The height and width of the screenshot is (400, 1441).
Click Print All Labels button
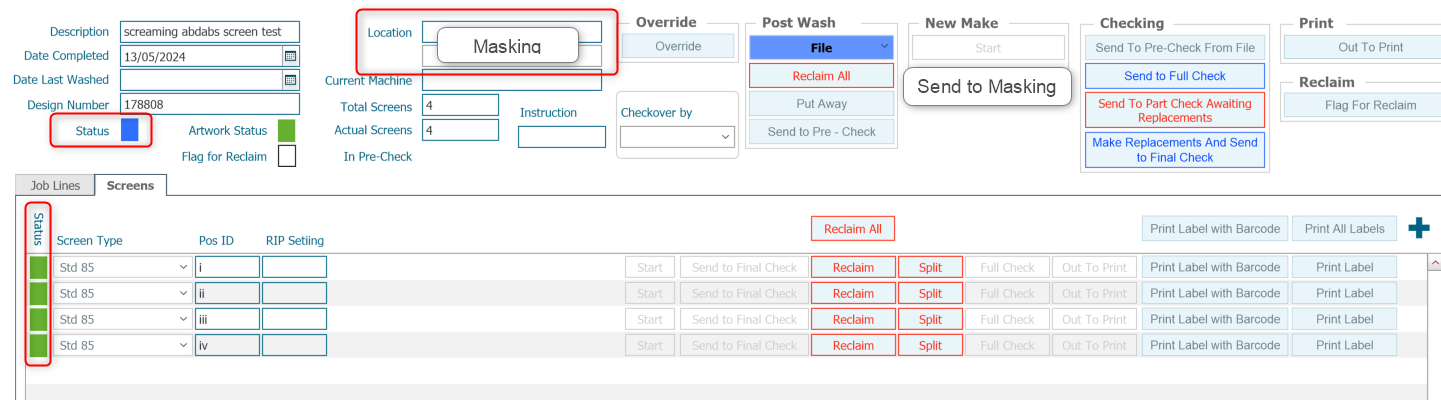[1344, 229]
